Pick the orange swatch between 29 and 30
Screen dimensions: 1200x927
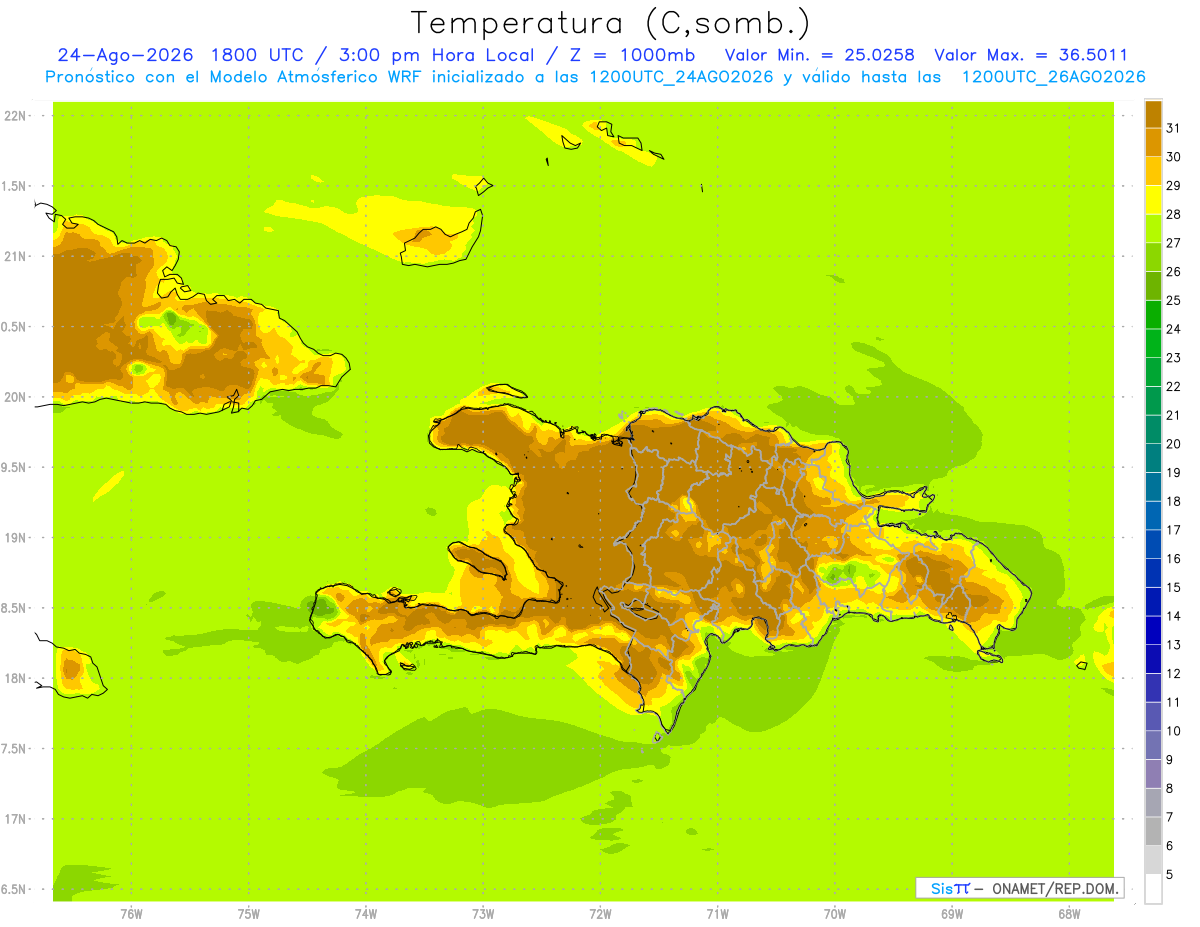coord(1153,171)
